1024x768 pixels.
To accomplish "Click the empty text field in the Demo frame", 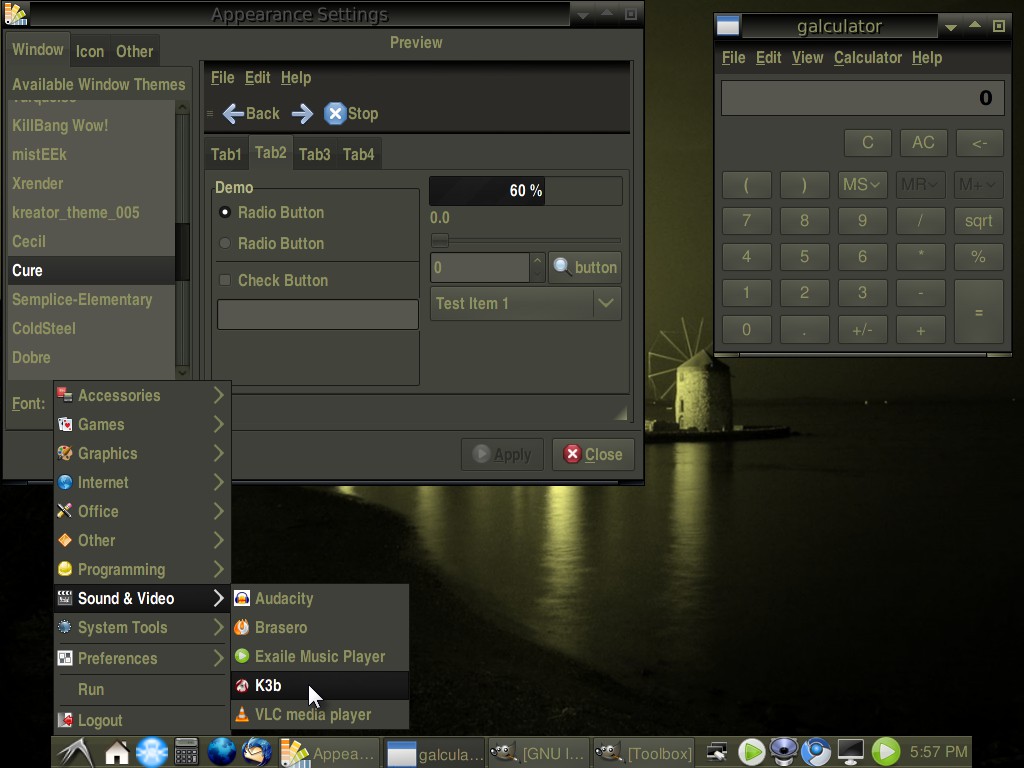I will click(318, 314).
